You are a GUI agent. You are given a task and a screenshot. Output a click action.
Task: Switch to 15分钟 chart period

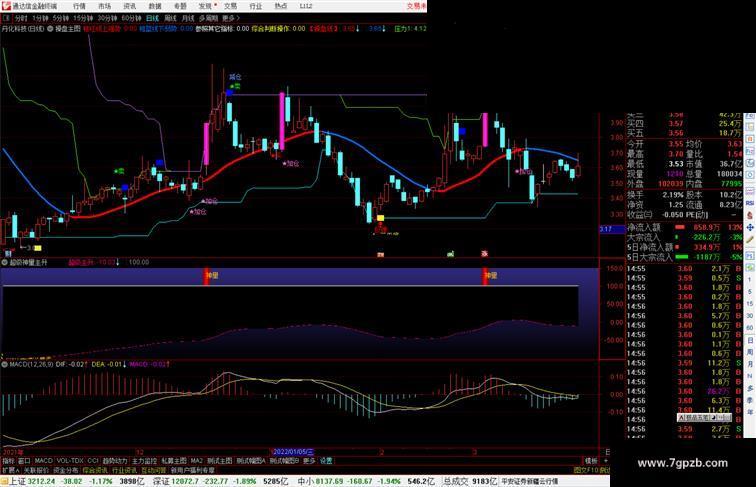83,18
